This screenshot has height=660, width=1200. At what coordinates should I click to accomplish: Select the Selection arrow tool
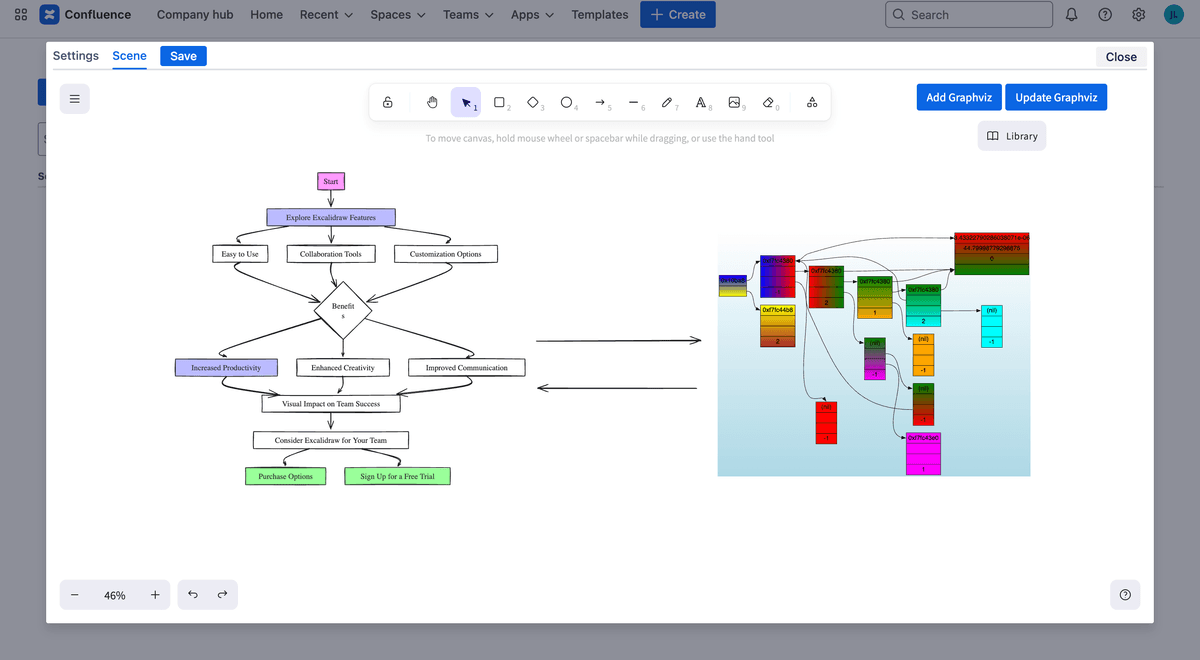click(x=466, y=102)
